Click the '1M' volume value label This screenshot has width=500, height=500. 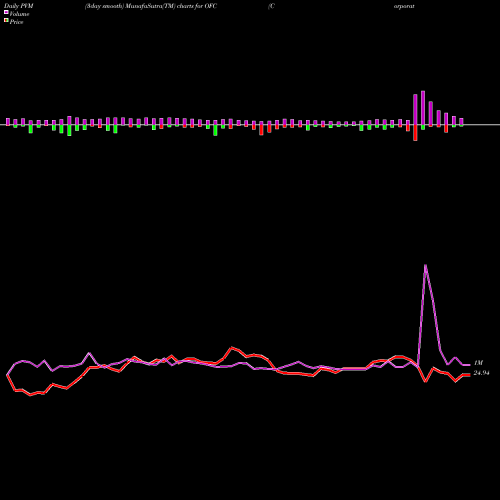[x=478, y=363]
